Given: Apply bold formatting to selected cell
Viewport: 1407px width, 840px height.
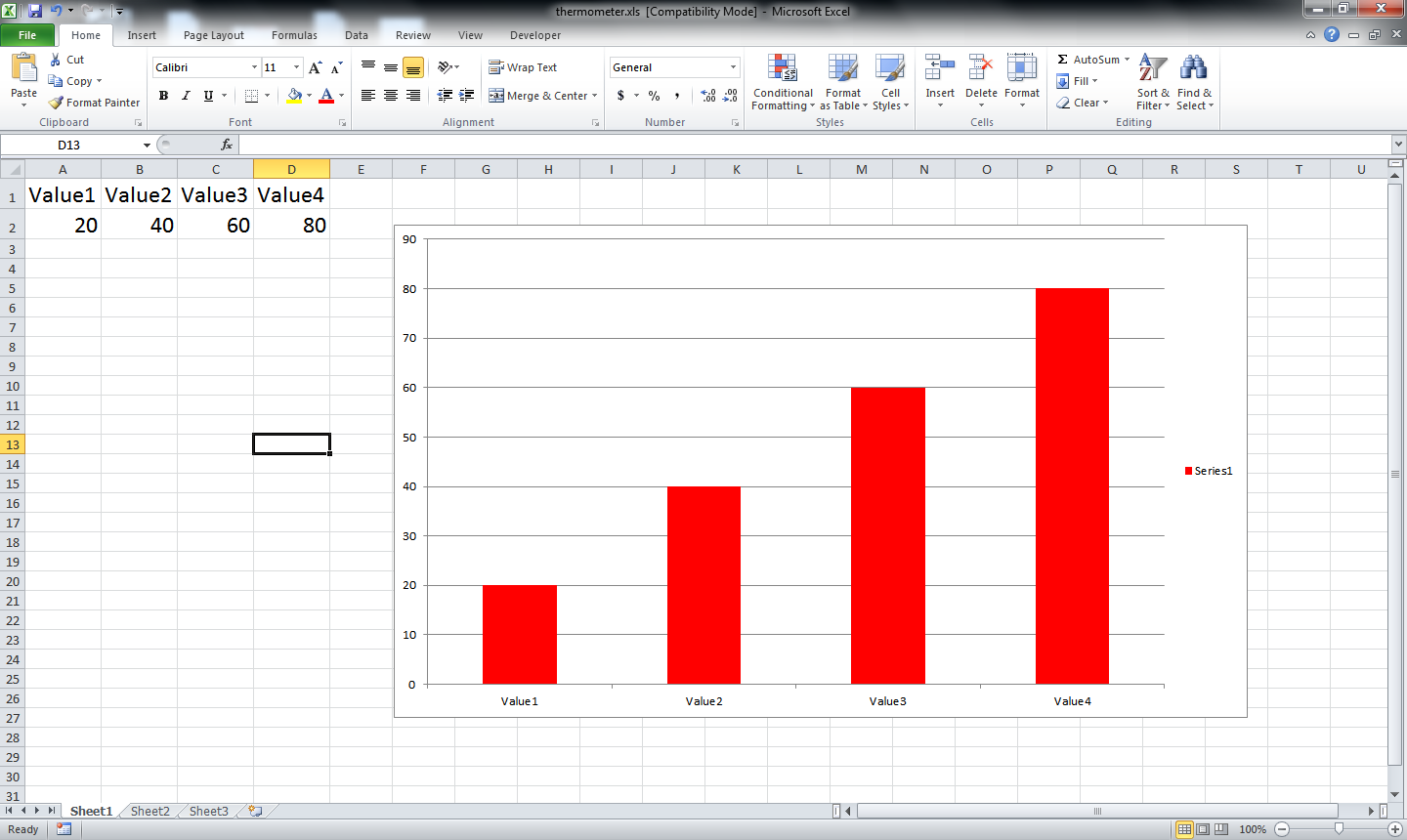Looking at the screenshot, I should coord(163,96).
